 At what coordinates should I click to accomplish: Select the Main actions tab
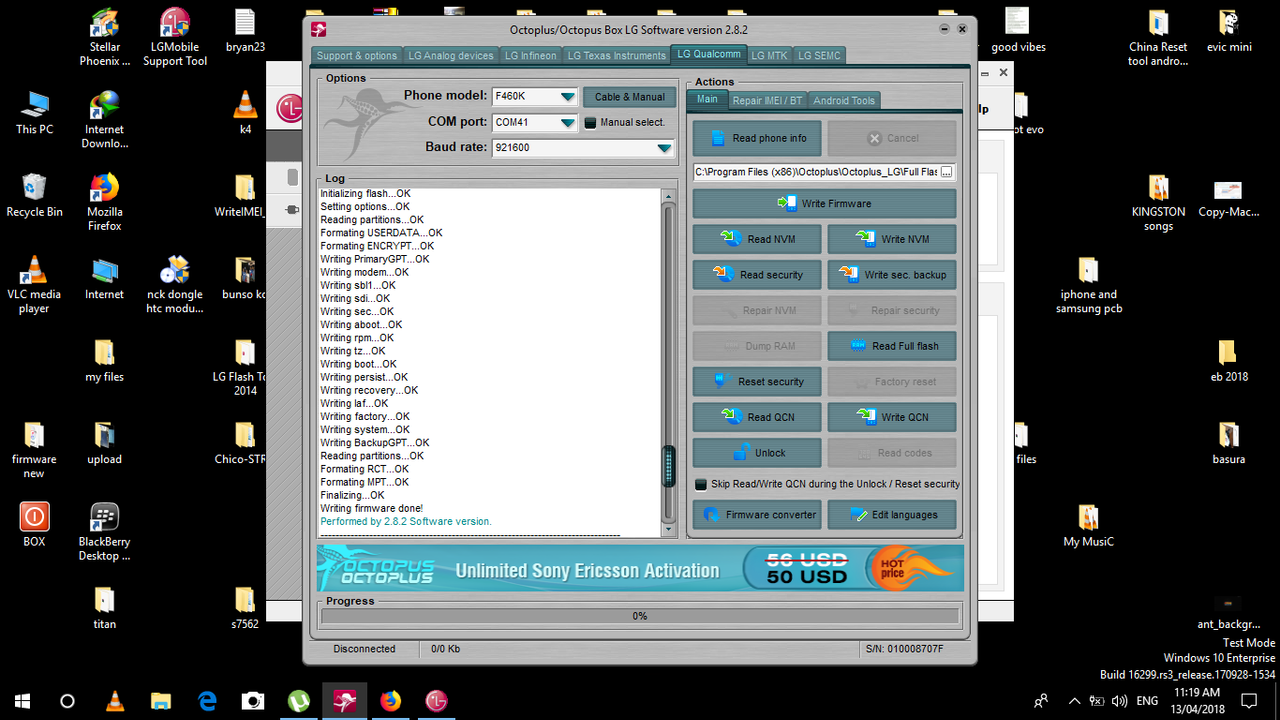[707, 99]
